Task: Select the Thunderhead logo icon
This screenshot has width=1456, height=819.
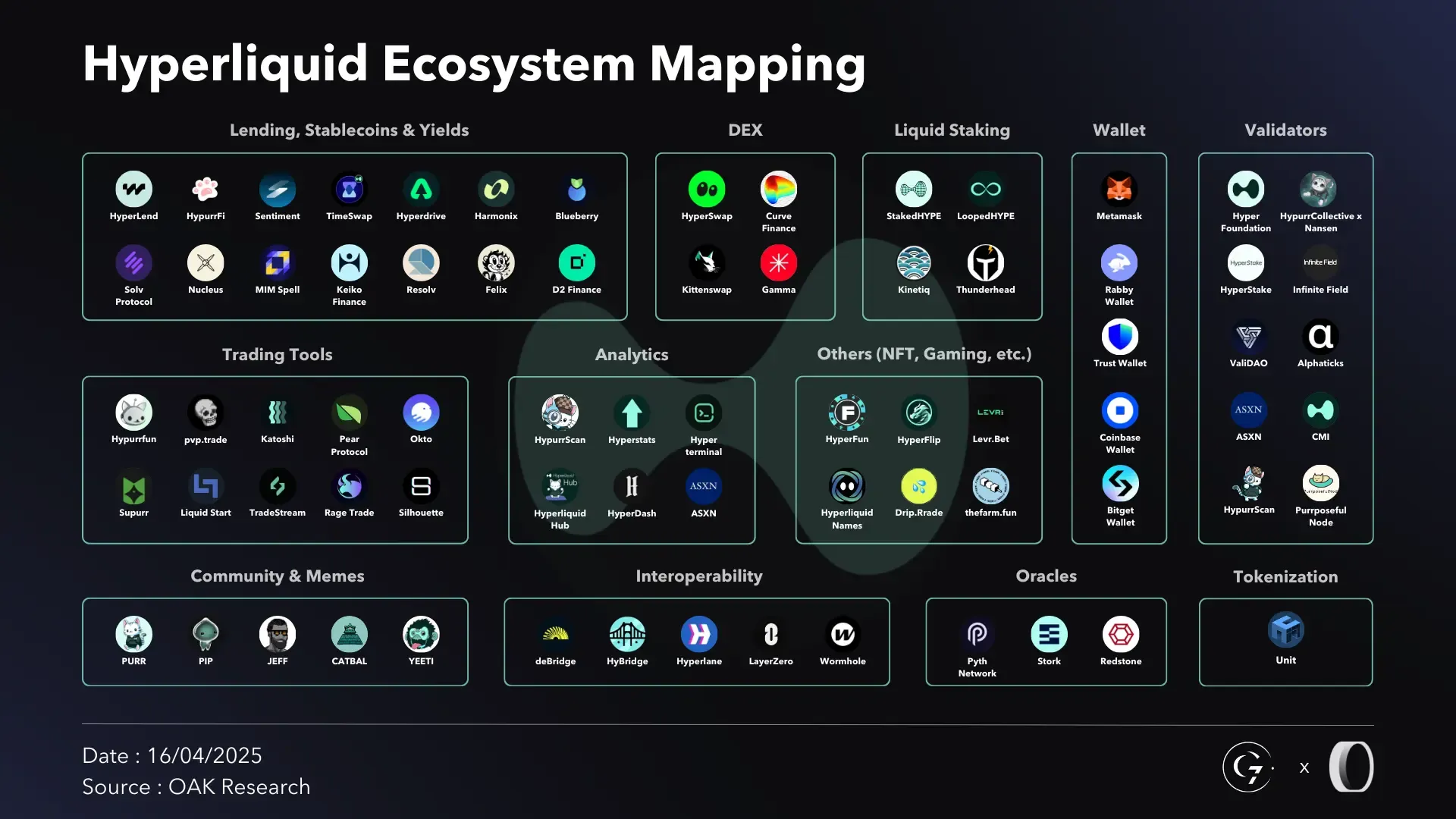Action: [x=985, y=263]
